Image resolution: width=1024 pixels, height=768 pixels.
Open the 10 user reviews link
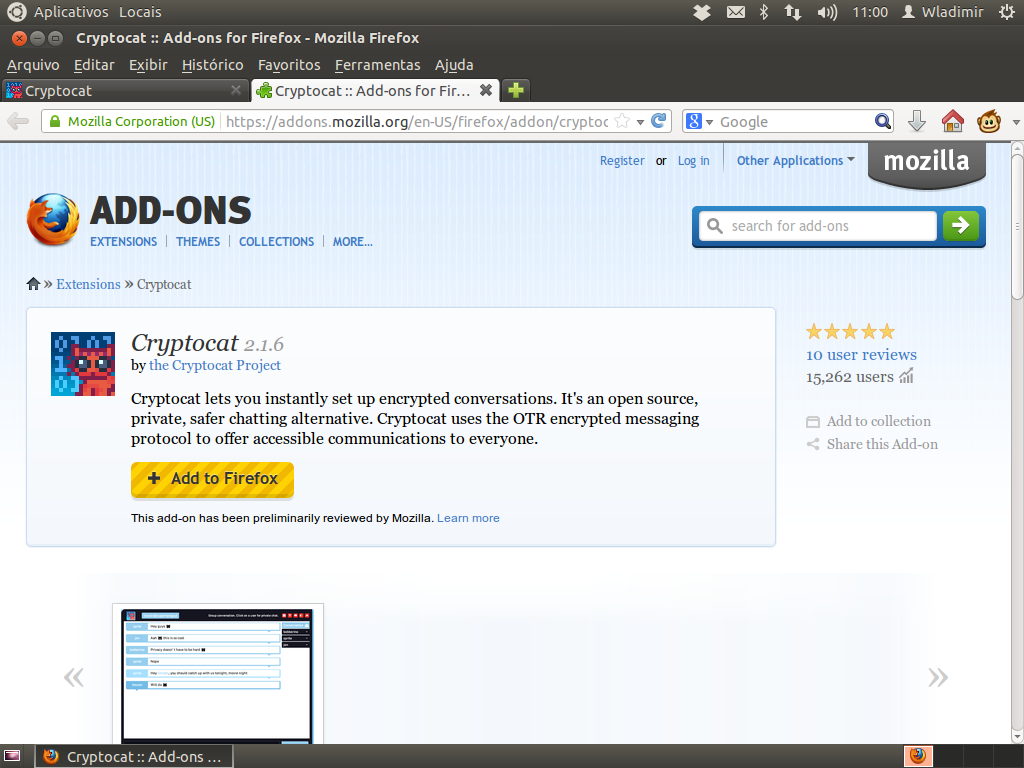[861, 355]
